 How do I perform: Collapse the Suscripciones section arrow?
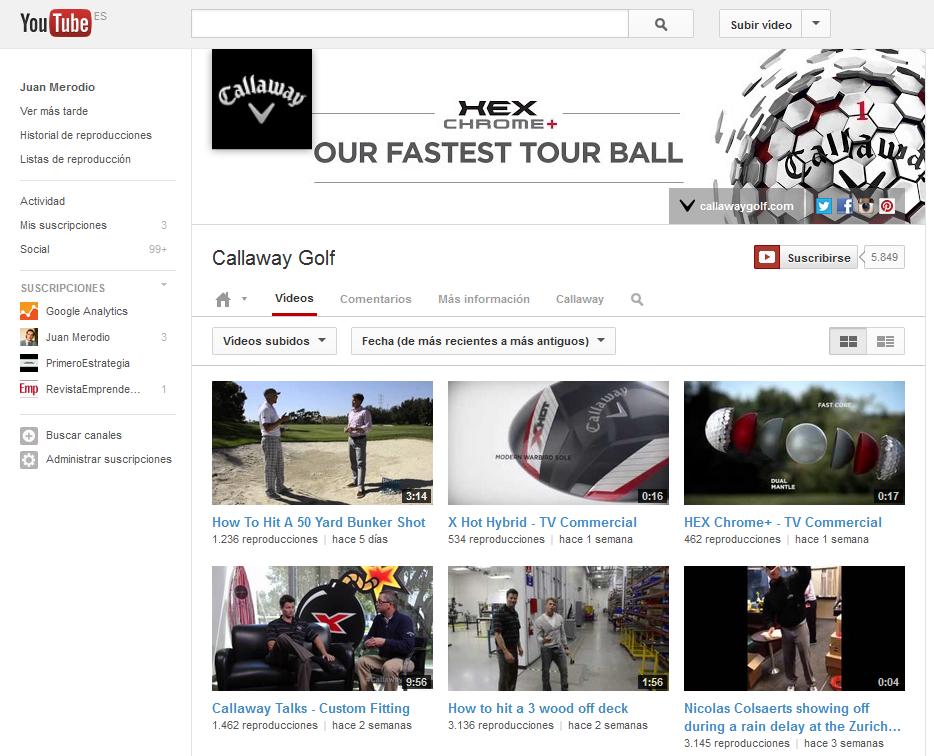coord(164,285)
